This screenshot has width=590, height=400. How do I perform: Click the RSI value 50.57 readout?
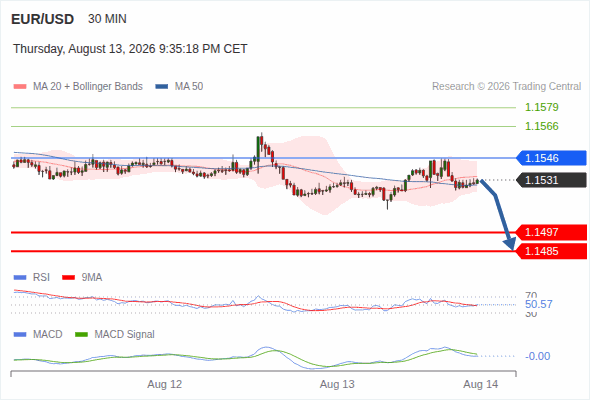(x=539, y=304)
